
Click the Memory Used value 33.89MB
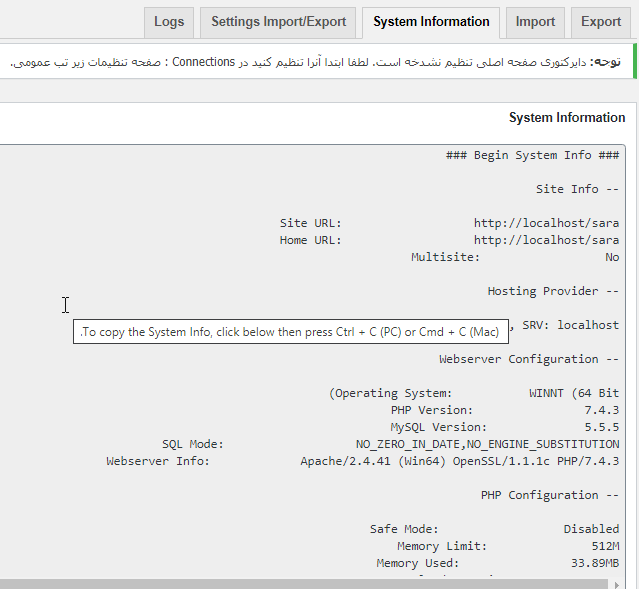(x=595, y=563)
